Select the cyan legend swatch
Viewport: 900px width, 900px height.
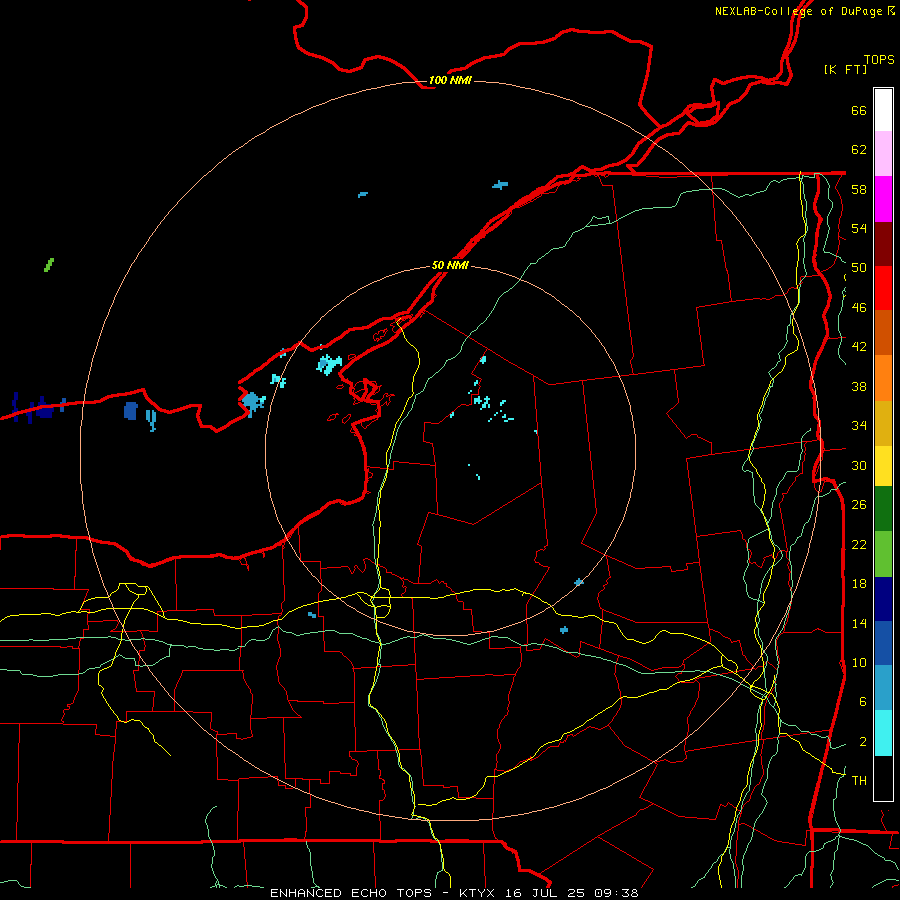883,733
